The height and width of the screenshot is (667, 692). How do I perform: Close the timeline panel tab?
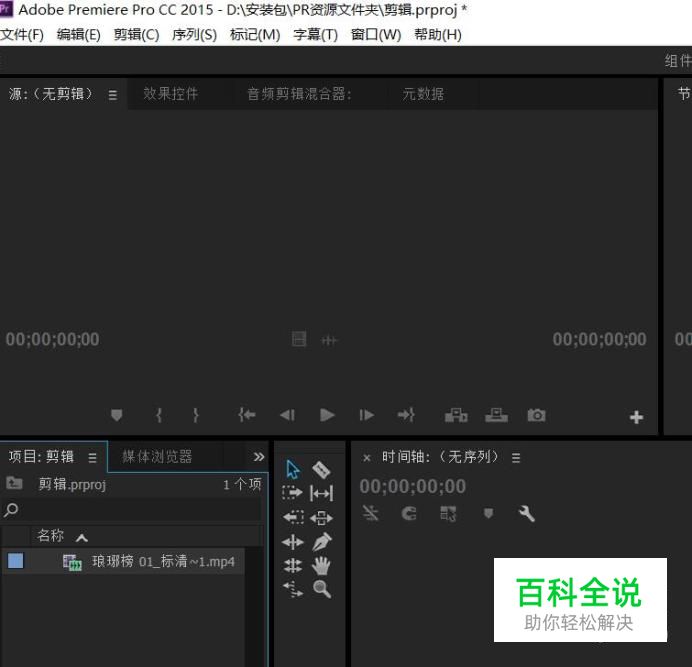tap(366, 458)
